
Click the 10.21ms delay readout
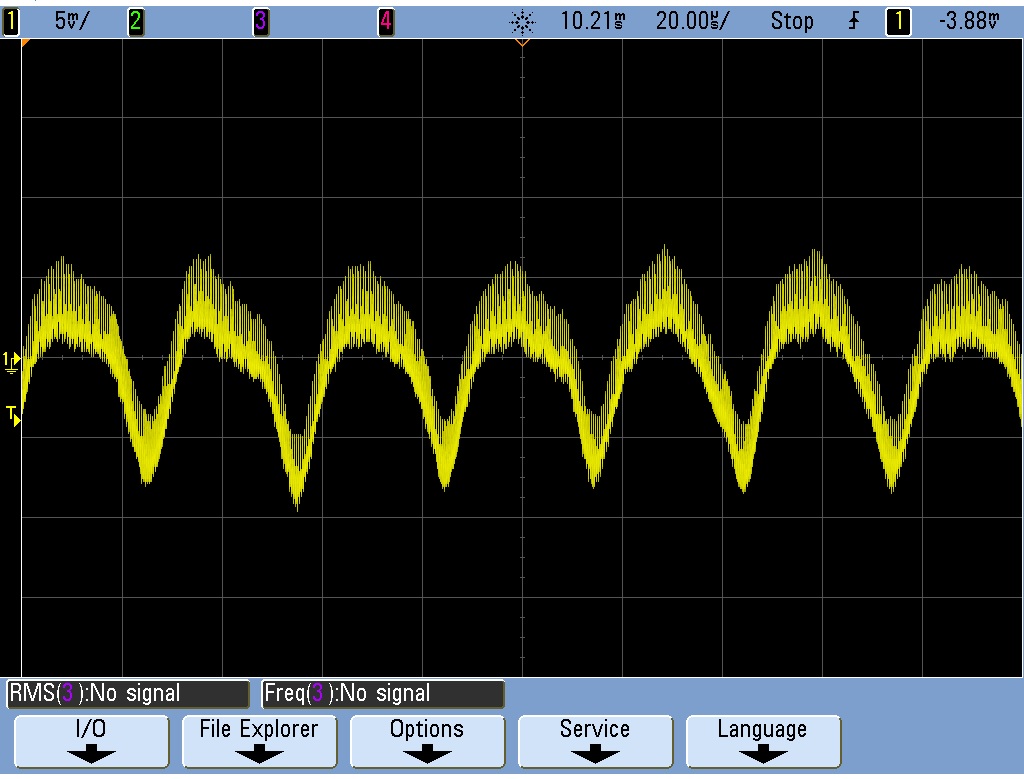tap(592, 22)
